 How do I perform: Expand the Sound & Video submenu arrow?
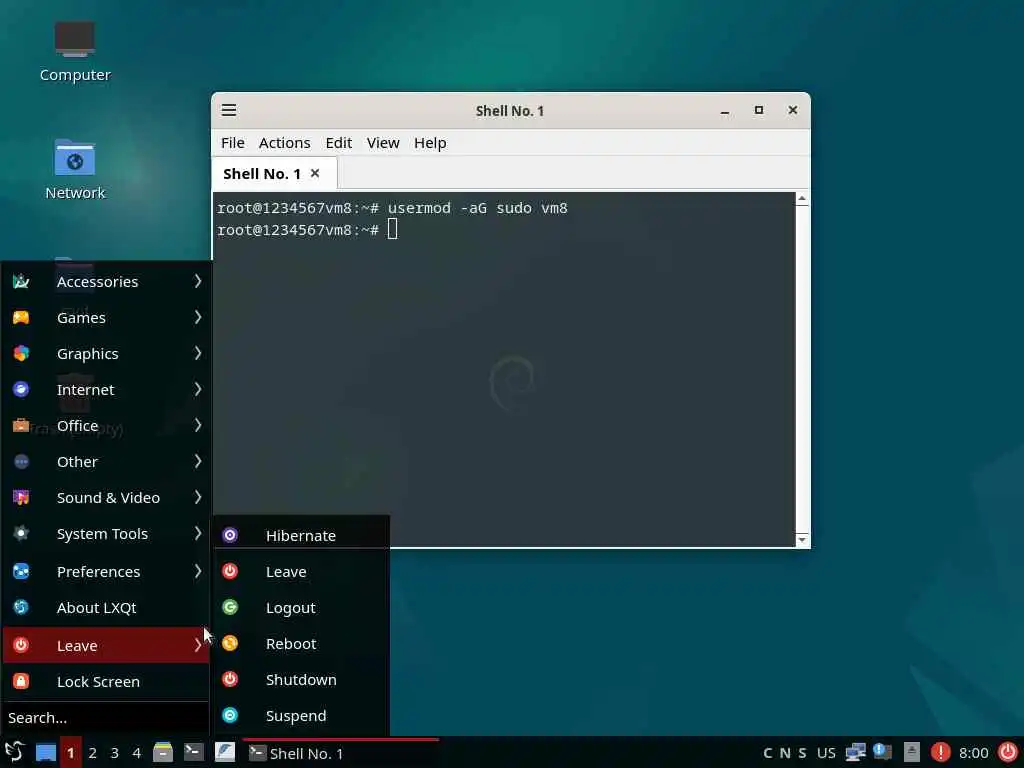point(197,497)
